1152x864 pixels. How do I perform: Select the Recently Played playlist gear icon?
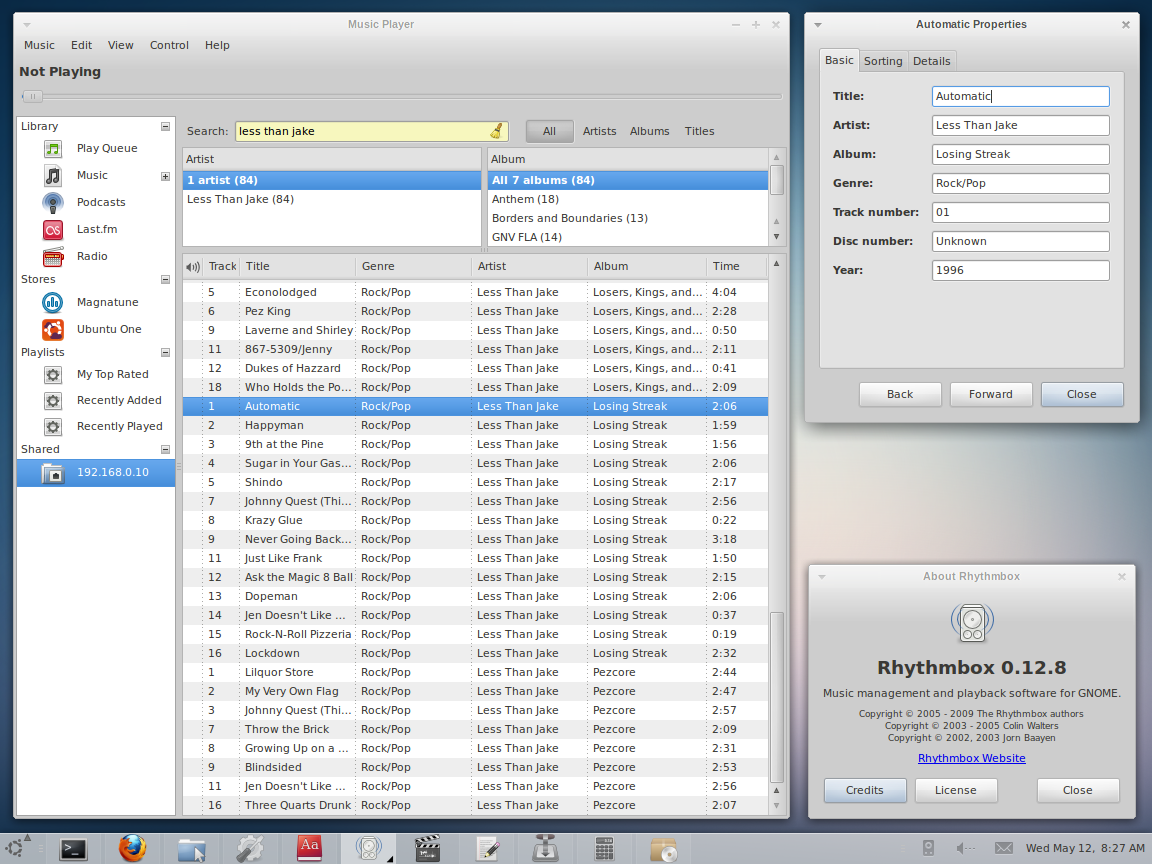53,427
